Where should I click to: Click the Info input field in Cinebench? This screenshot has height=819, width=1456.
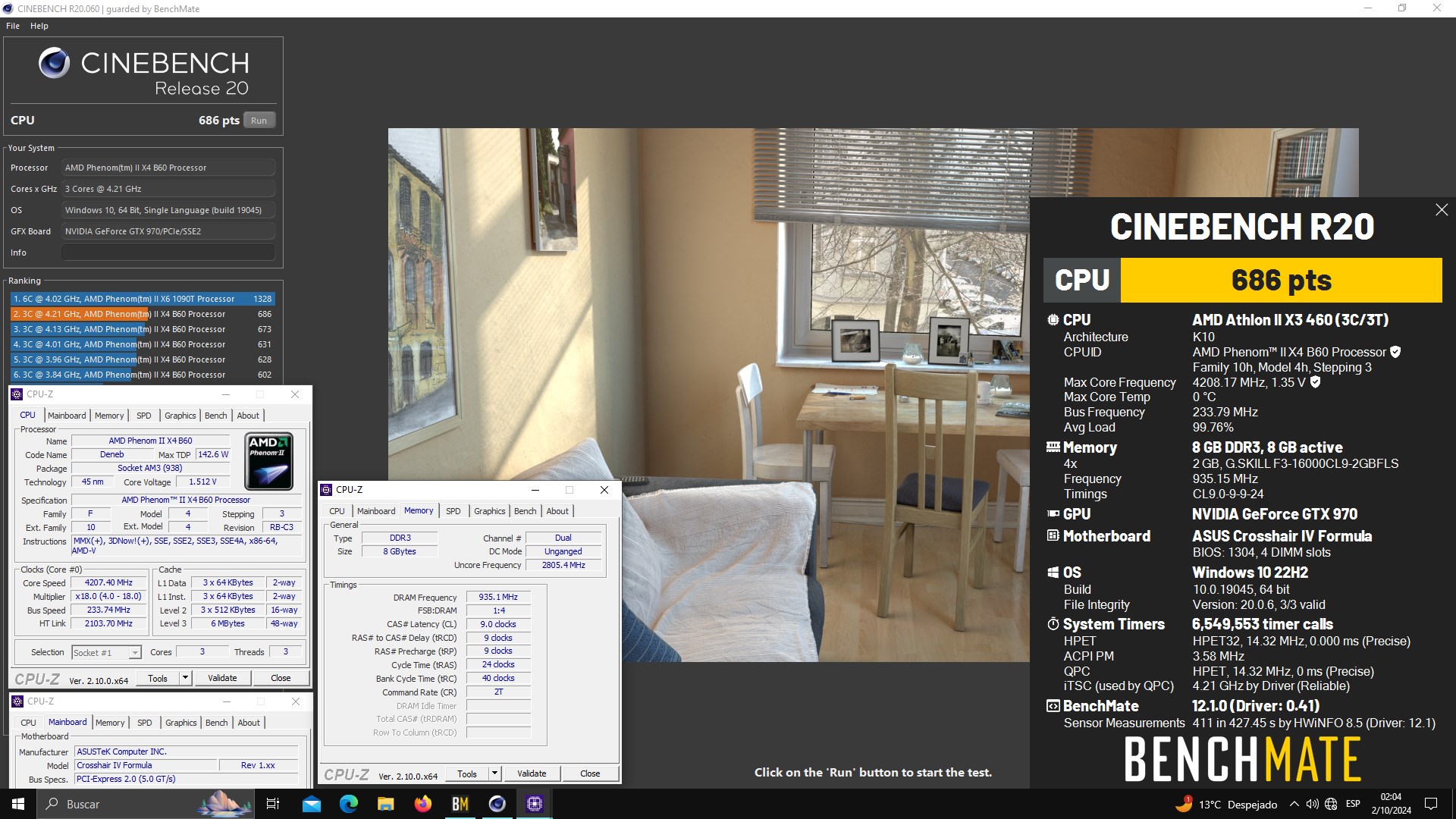click(168, 253)
